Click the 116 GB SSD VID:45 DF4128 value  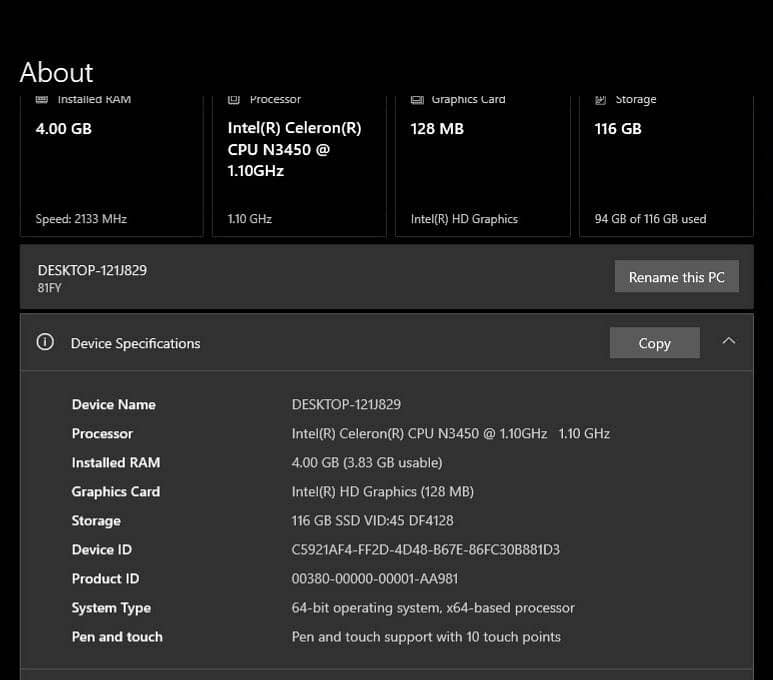372,521
